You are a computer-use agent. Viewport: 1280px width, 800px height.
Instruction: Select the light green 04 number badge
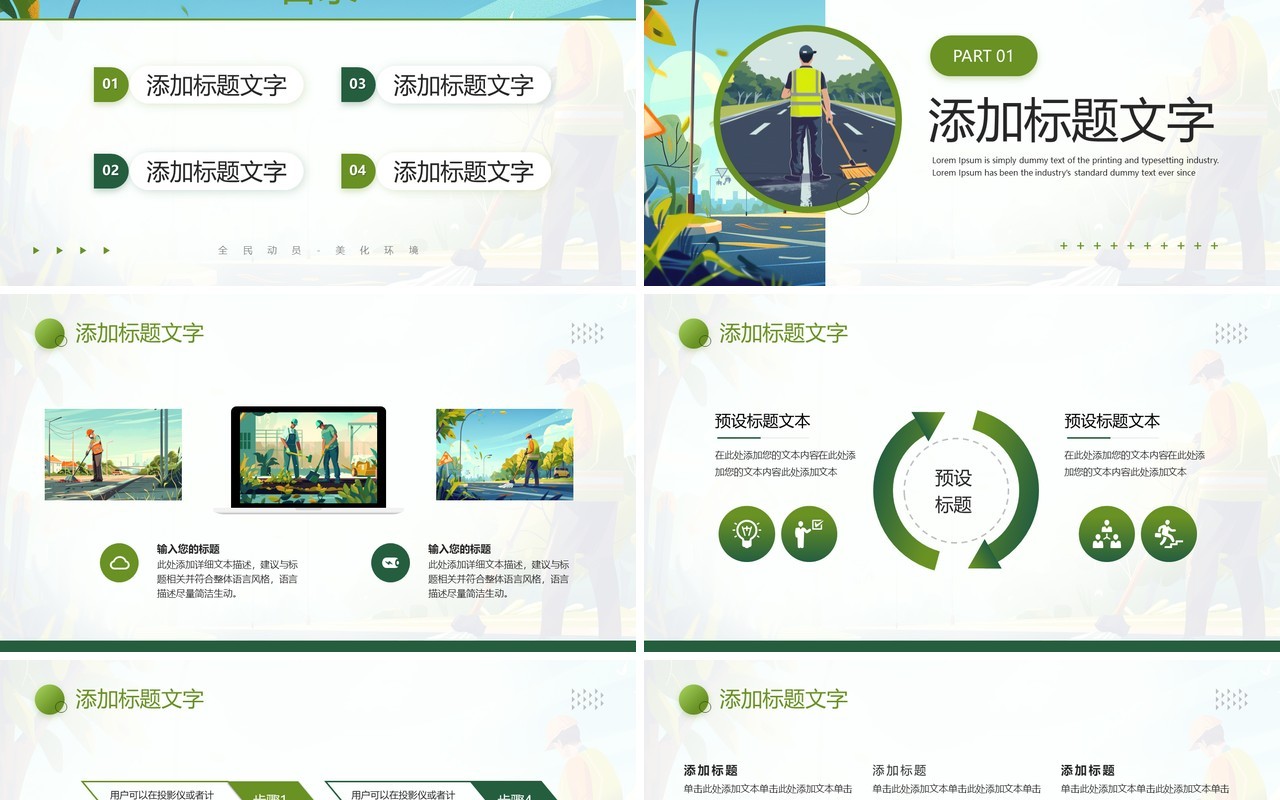[x=357, y=171]
